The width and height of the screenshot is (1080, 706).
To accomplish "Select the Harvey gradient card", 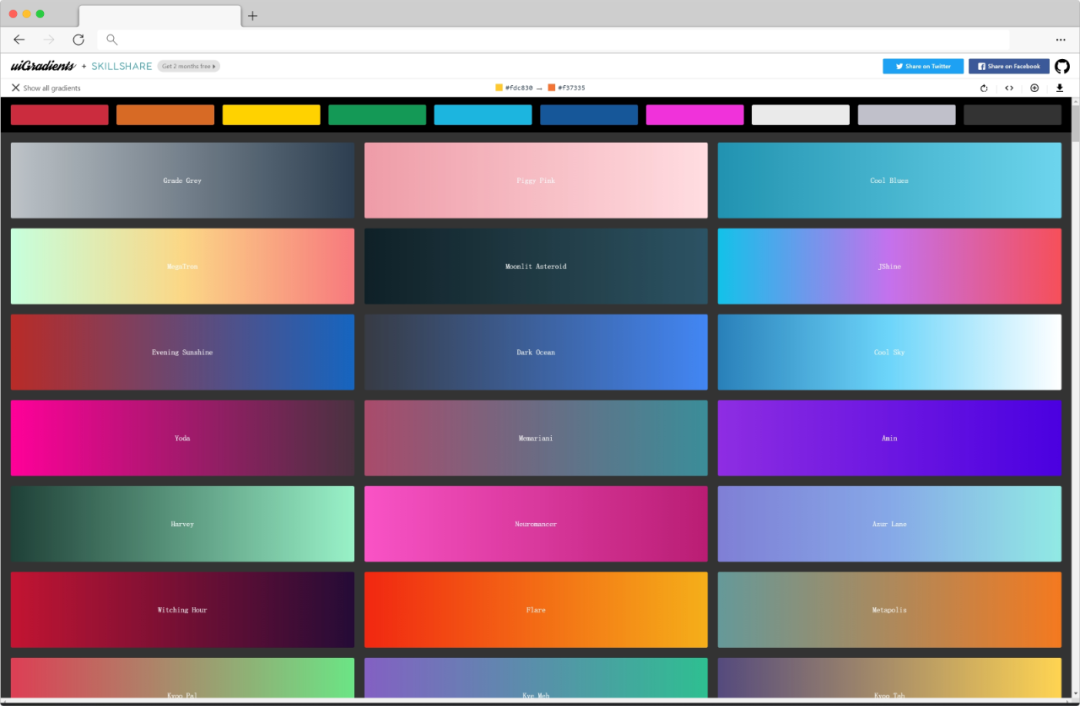I will 183,524.
